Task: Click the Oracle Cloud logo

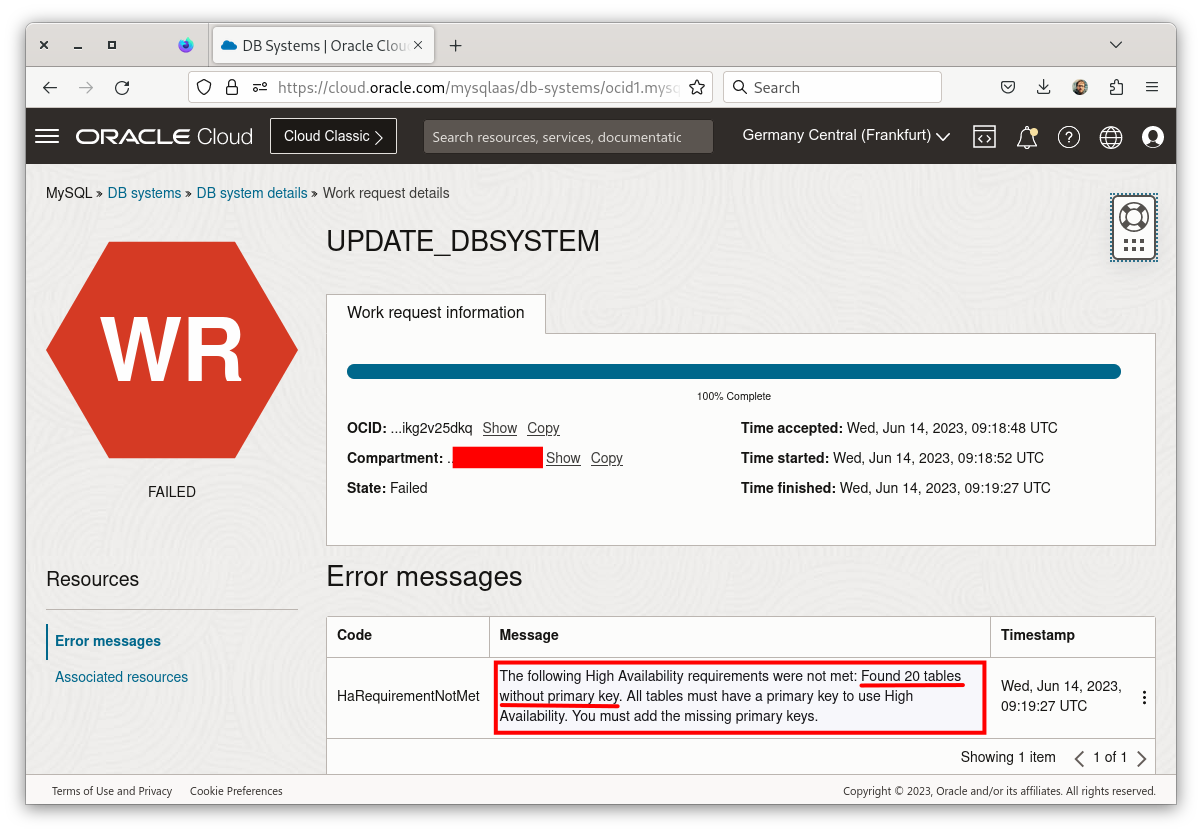Action: 164,137
